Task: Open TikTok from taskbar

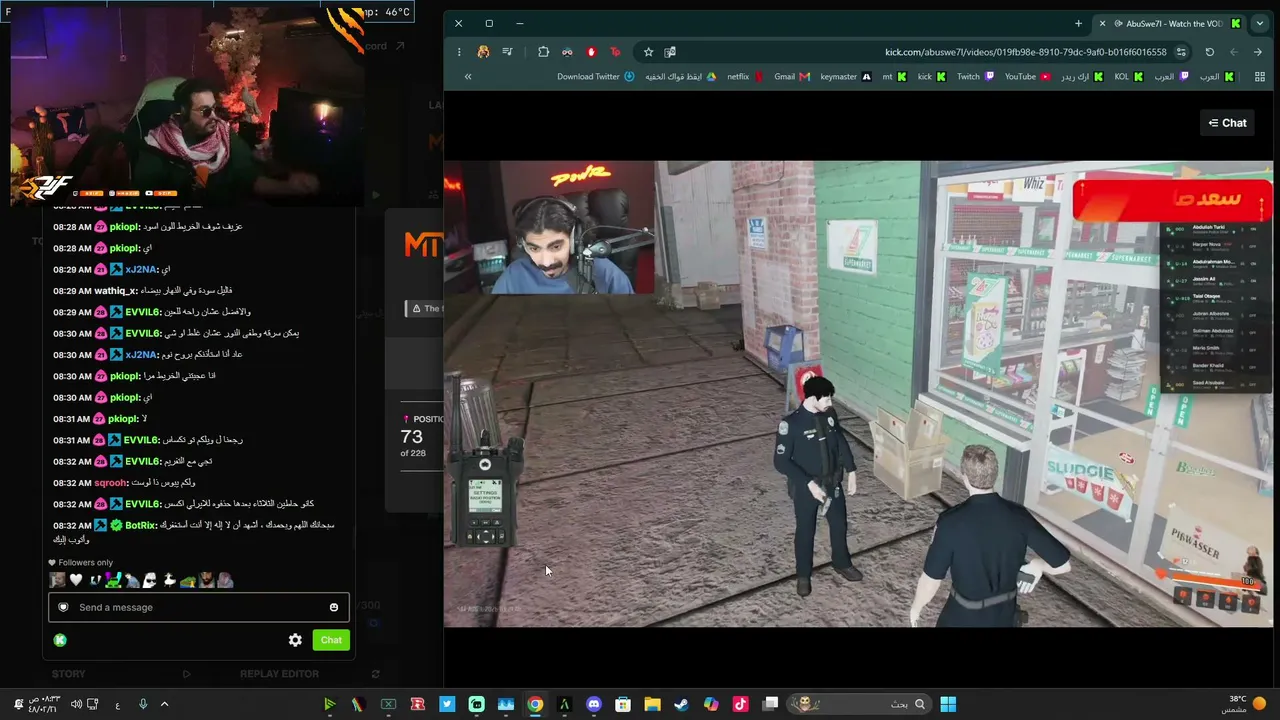Action: tap(740, 704)
